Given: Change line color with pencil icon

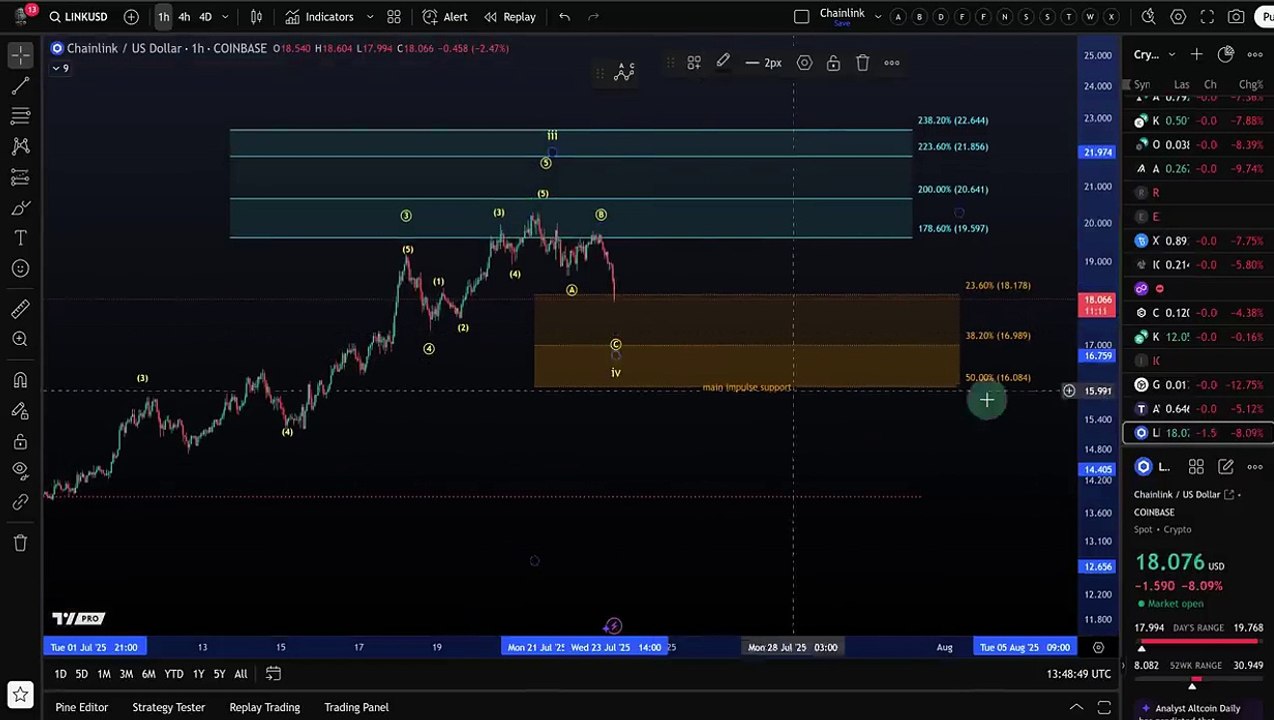Looking at the screenshot, I should (x=723, y=63).
